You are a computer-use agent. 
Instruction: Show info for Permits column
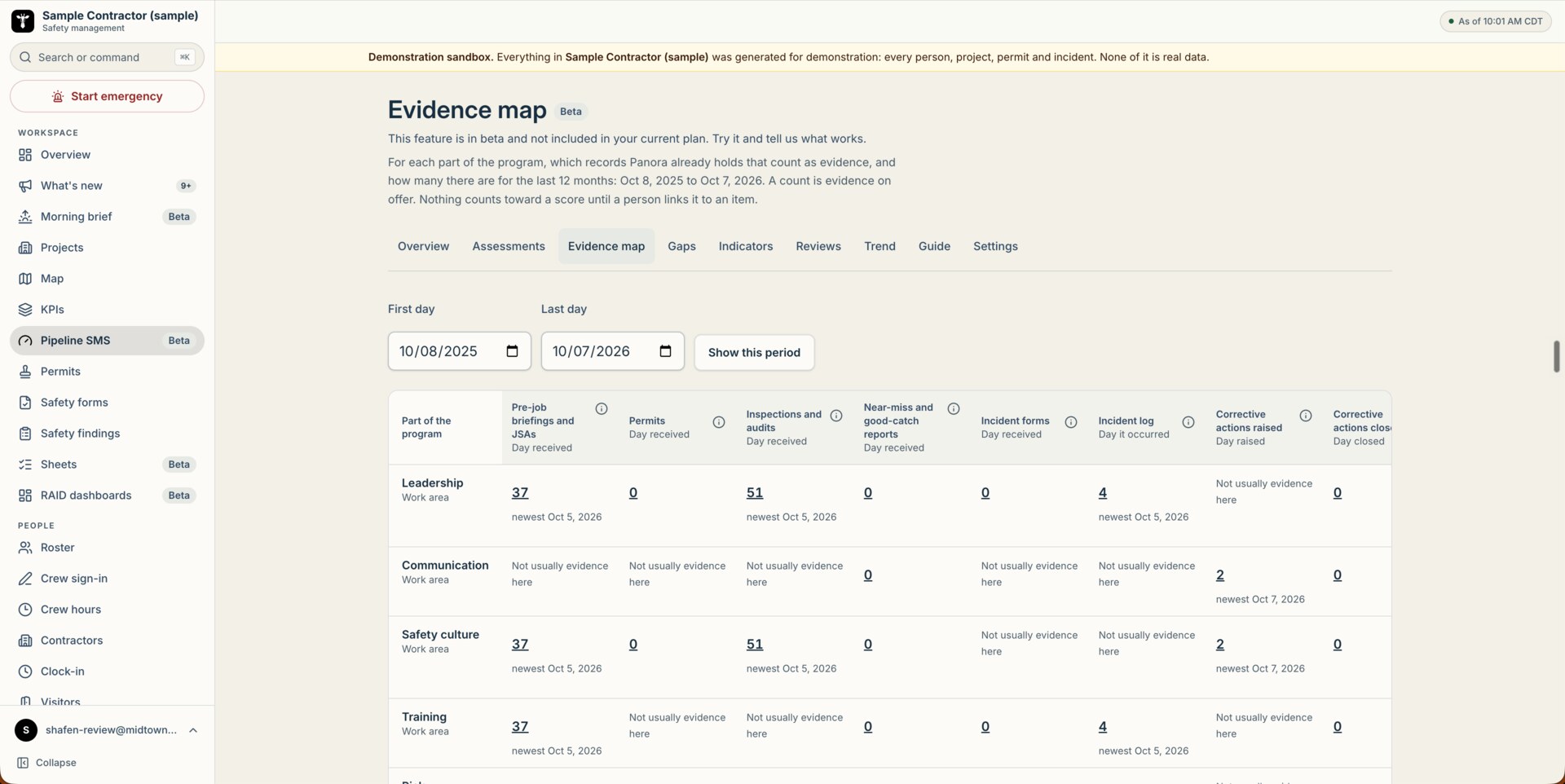(x=719, y=422)
